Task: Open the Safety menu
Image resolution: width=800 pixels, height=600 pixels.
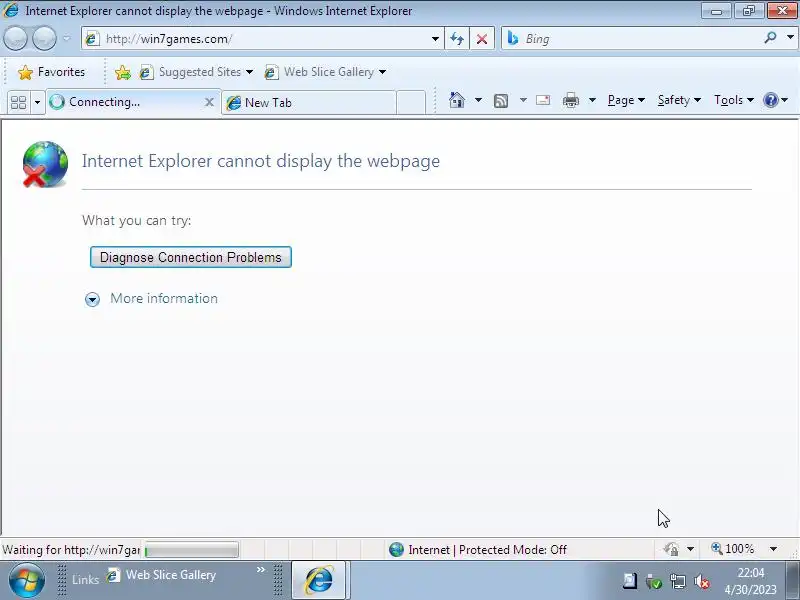Action: click(x=679, y=100)
